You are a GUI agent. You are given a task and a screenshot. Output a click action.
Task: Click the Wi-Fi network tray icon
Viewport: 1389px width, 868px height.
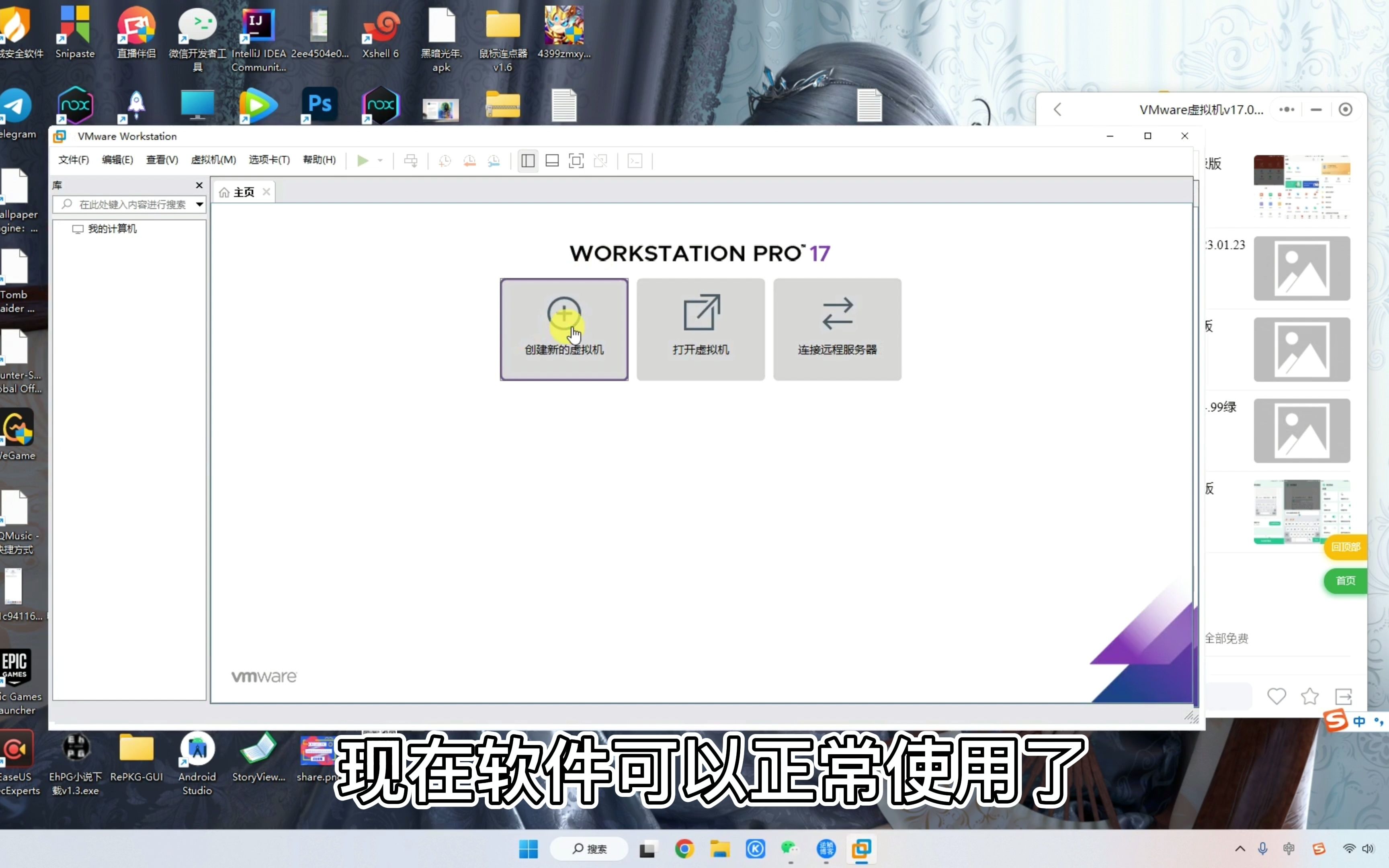pos(1348,849)
